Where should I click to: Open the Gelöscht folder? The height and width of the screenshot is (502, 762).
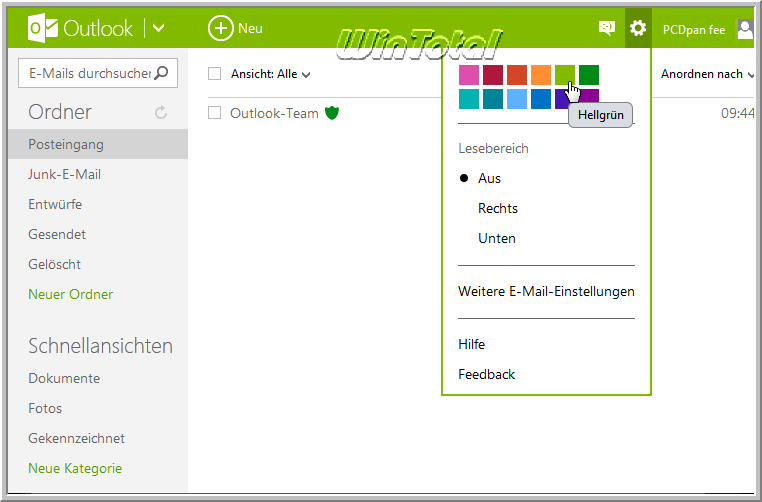click(54, 264)
